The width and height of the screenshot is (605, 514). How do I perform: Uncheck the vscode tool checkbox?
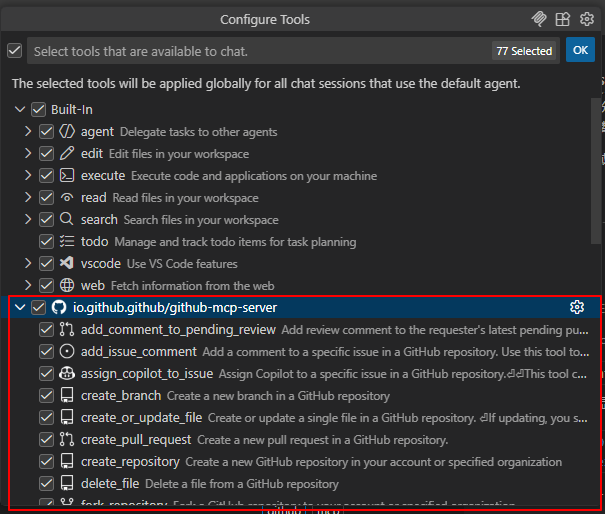pyautogui.click(x=46, y=264)
